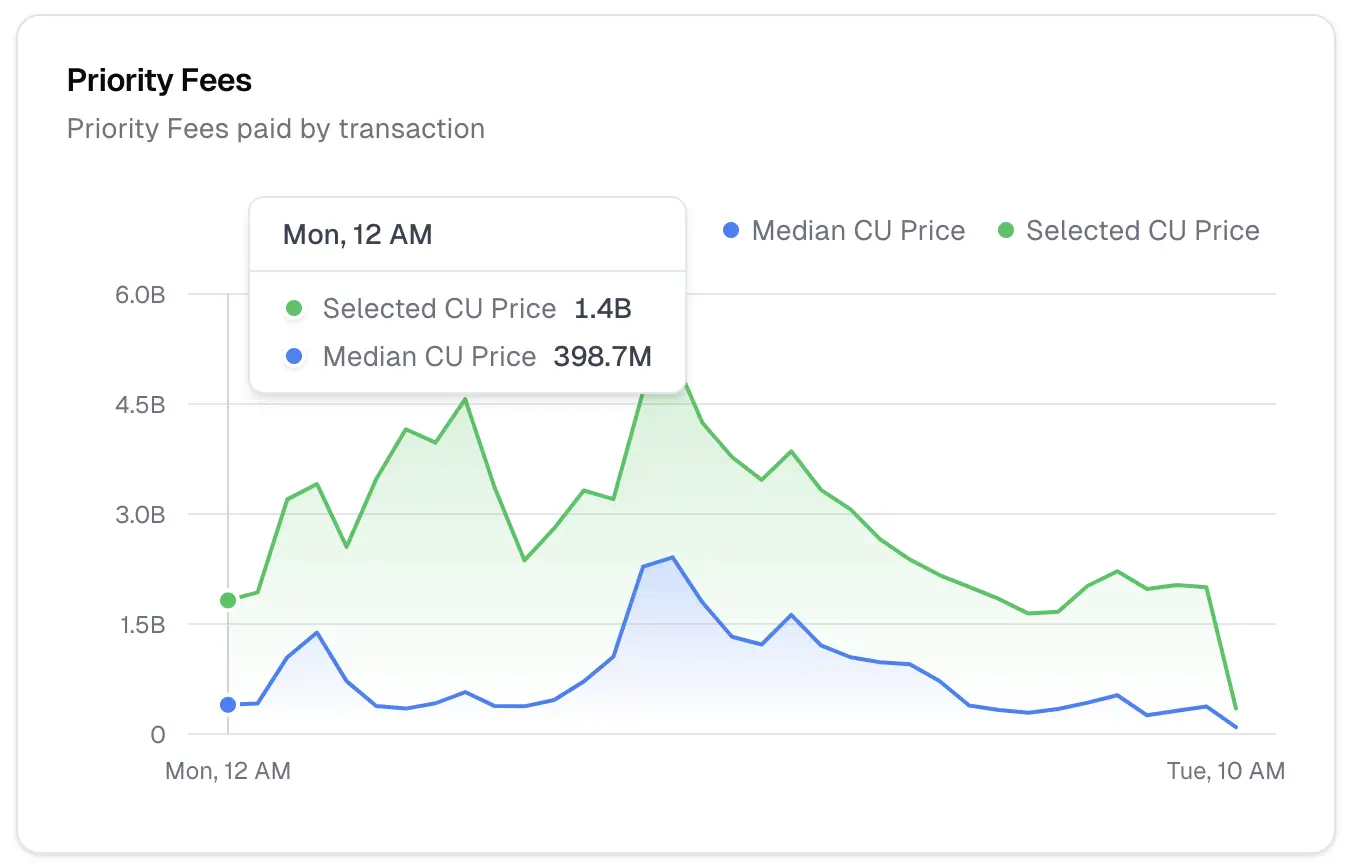Click the highest peak of the blue median line

672,558
